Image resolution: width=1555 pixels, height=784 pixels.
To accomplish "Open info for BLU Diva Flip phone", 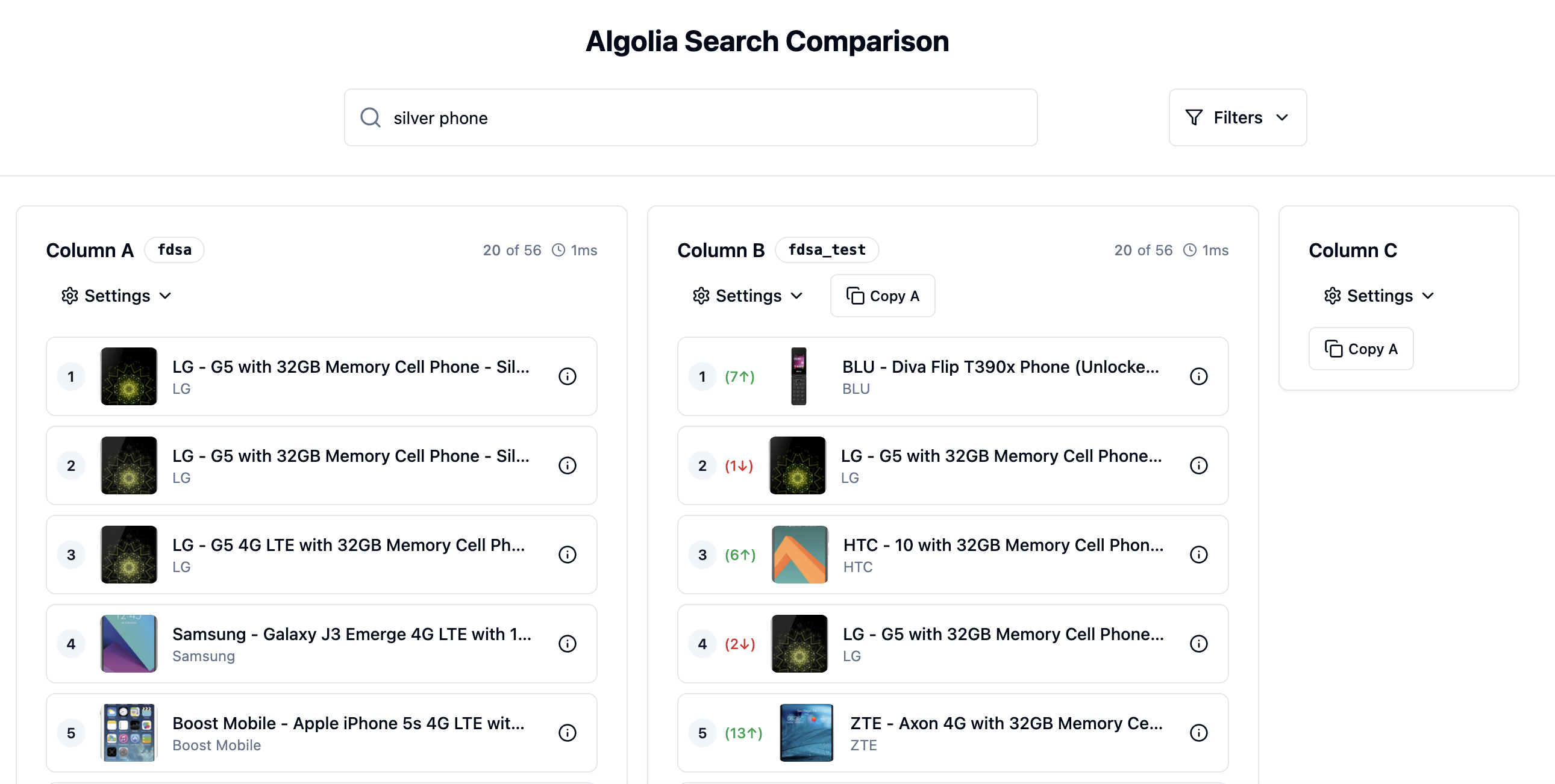I will tap(1198, 376).
